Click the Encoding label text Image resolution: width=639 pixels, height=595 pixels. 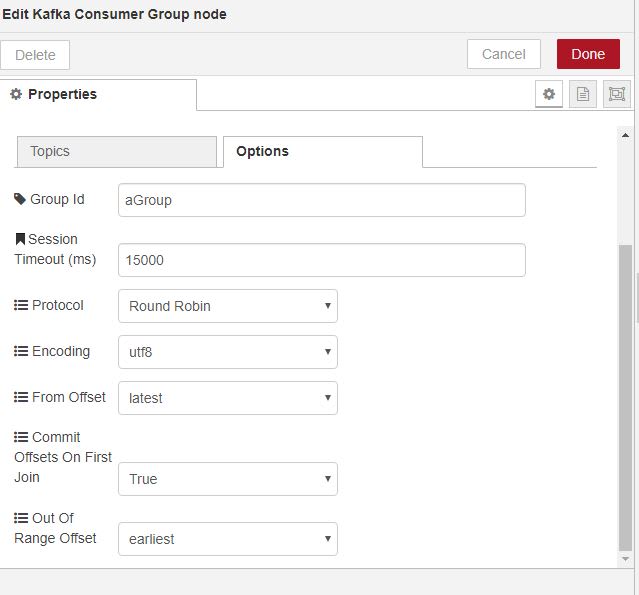coord(61,351)
